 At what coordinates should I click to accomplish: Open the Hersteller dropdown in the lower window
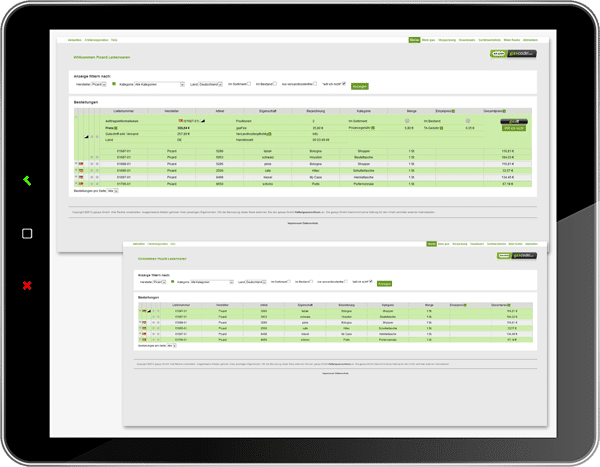[160, 282]
